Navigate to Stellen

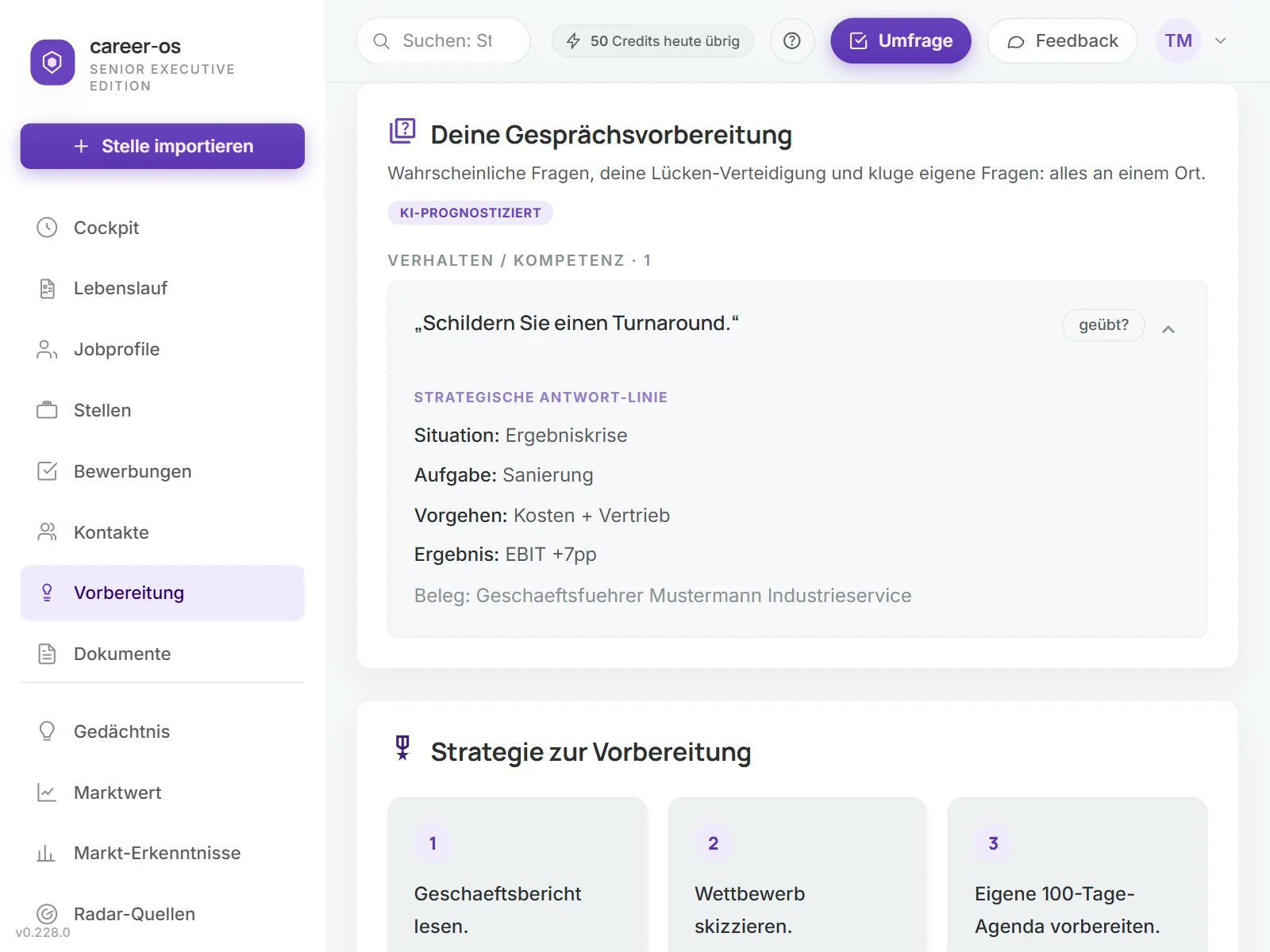(x=163, y=410)
